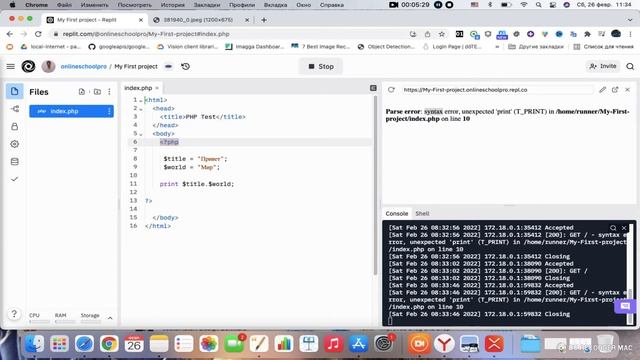Open the chat bubble icon near console

(x=624, y=306)
